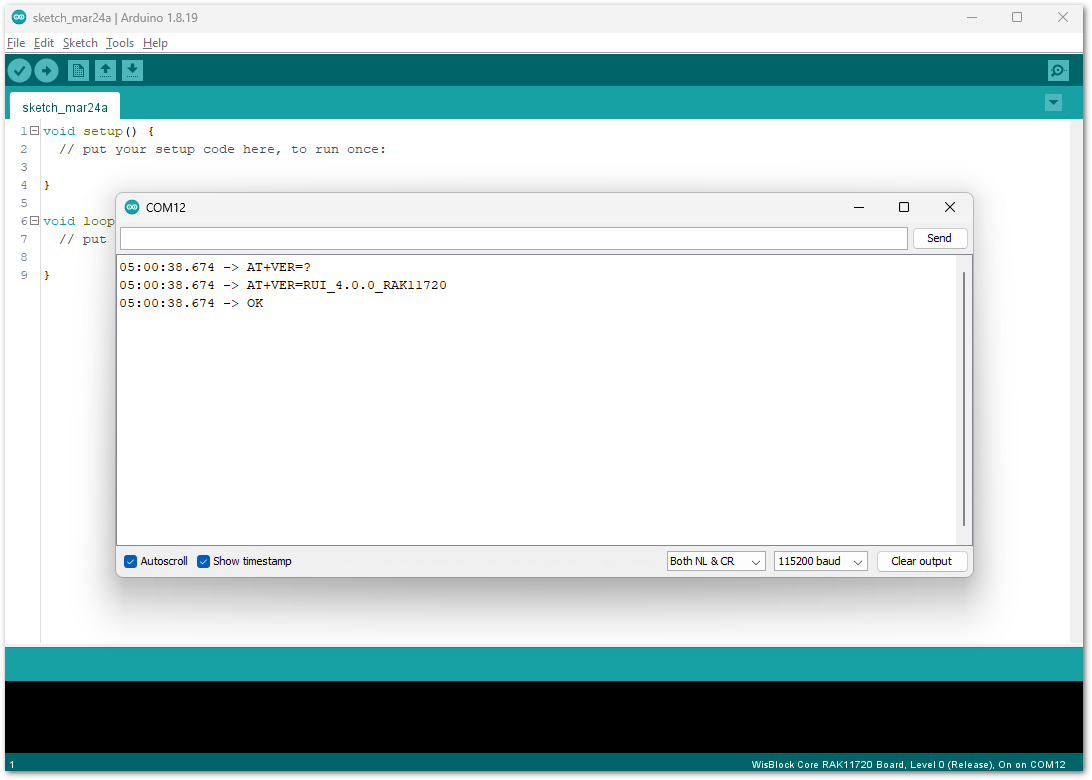Create a new sketch with New icon

(78, 70)
